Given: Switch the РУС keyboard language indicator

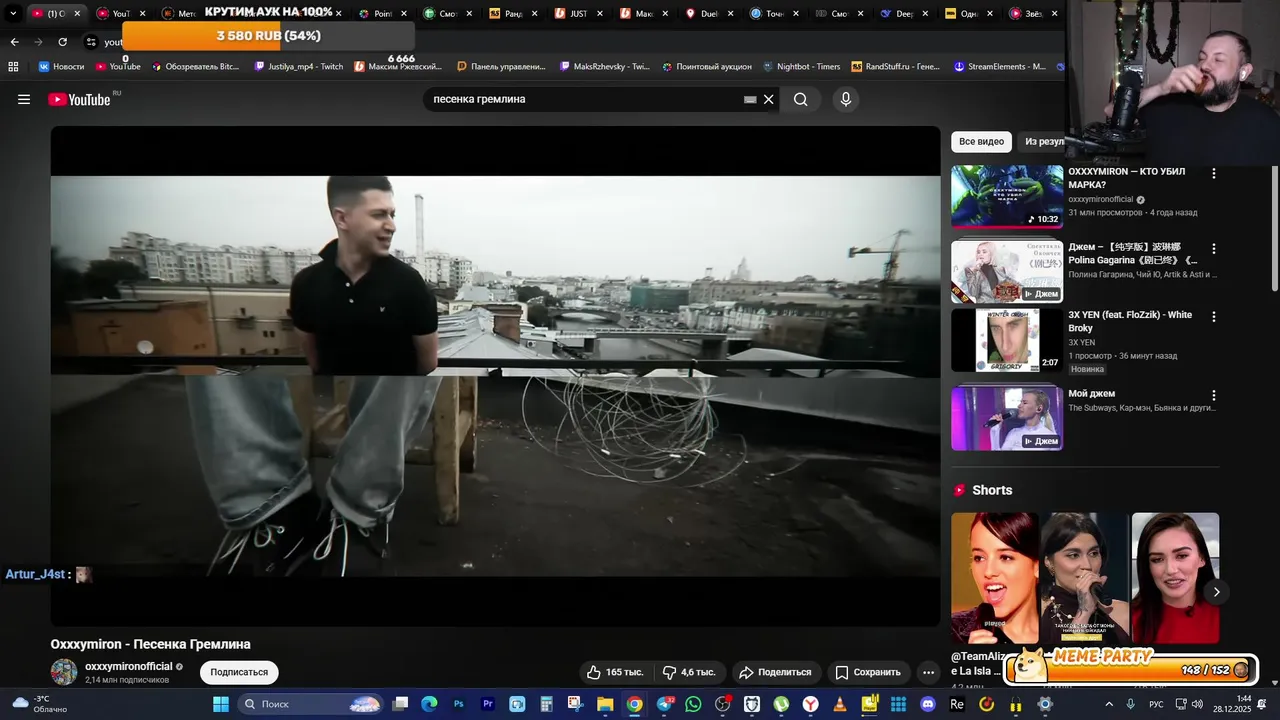Looking at the screenshot, I should [x=1156, y=704].
